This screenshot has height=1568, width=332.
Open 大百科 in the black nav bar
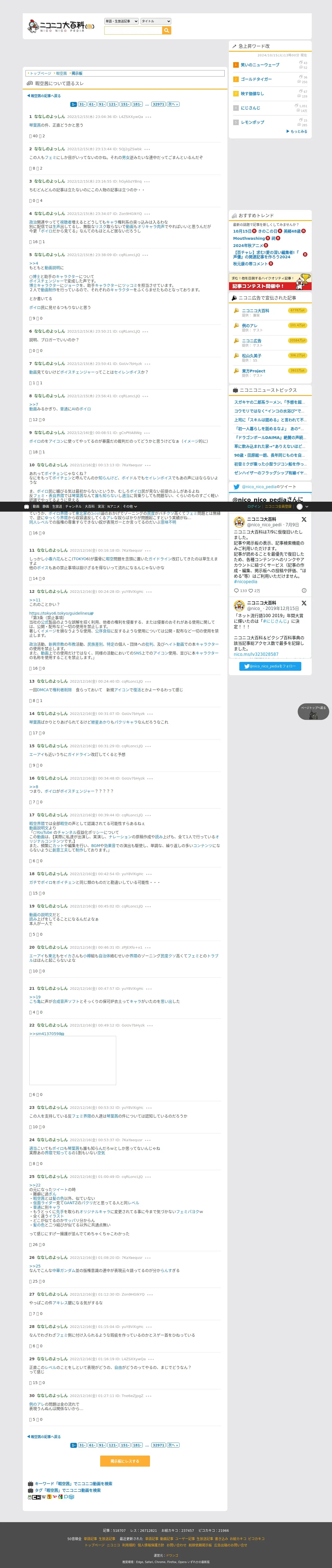coord(90,506)
